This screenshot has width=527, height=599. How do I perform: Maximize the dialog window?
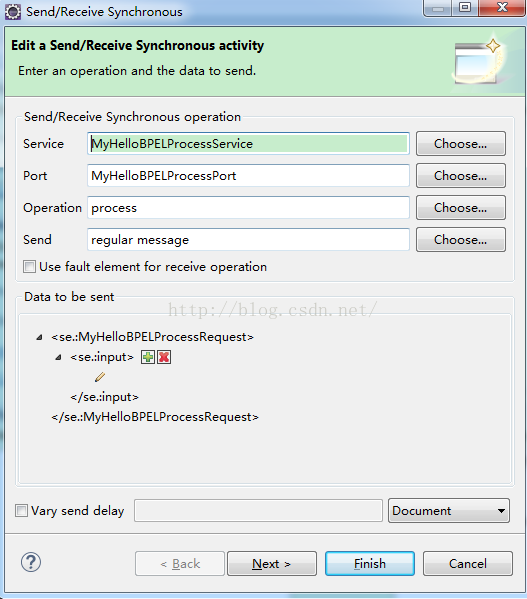465,8
